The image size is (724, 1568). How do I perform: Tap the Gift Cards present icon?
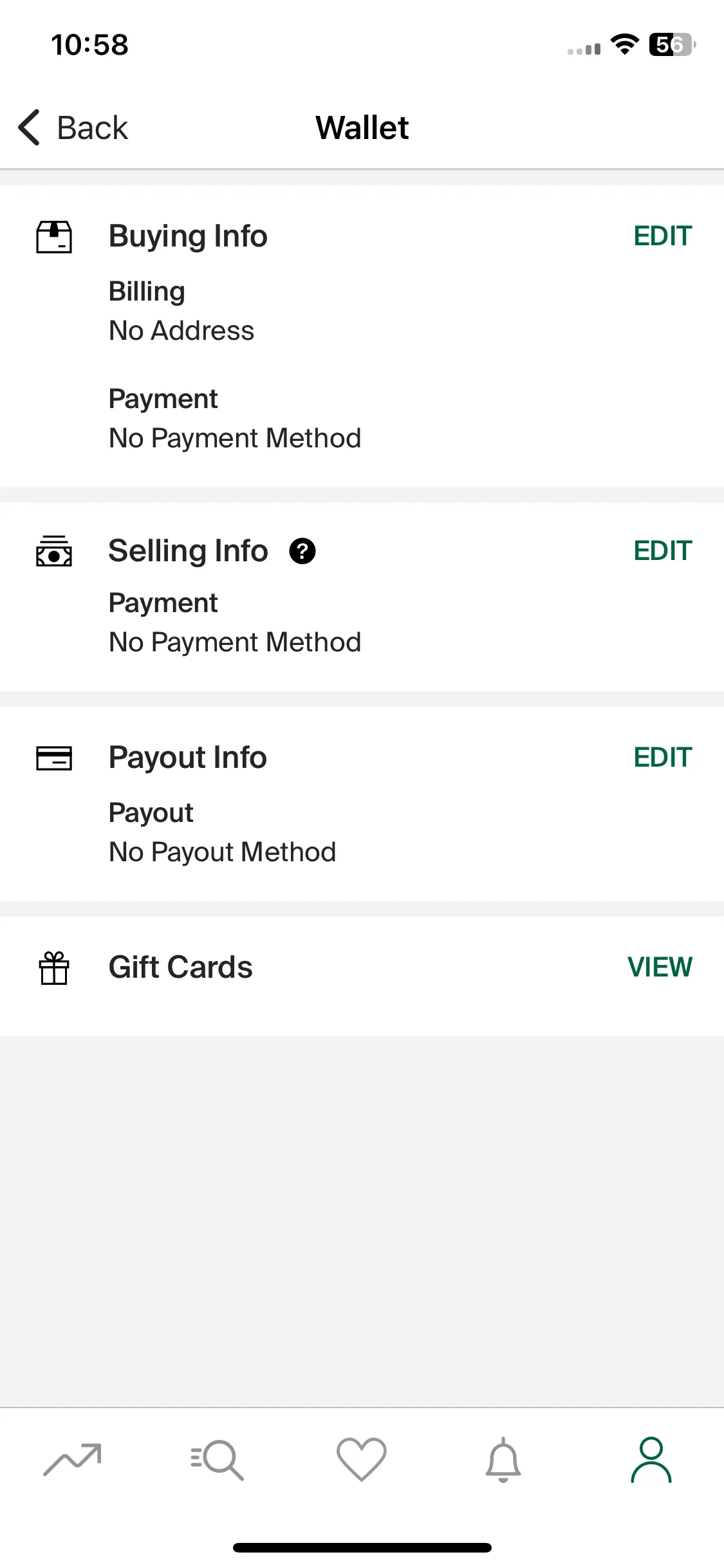point(54,967)
